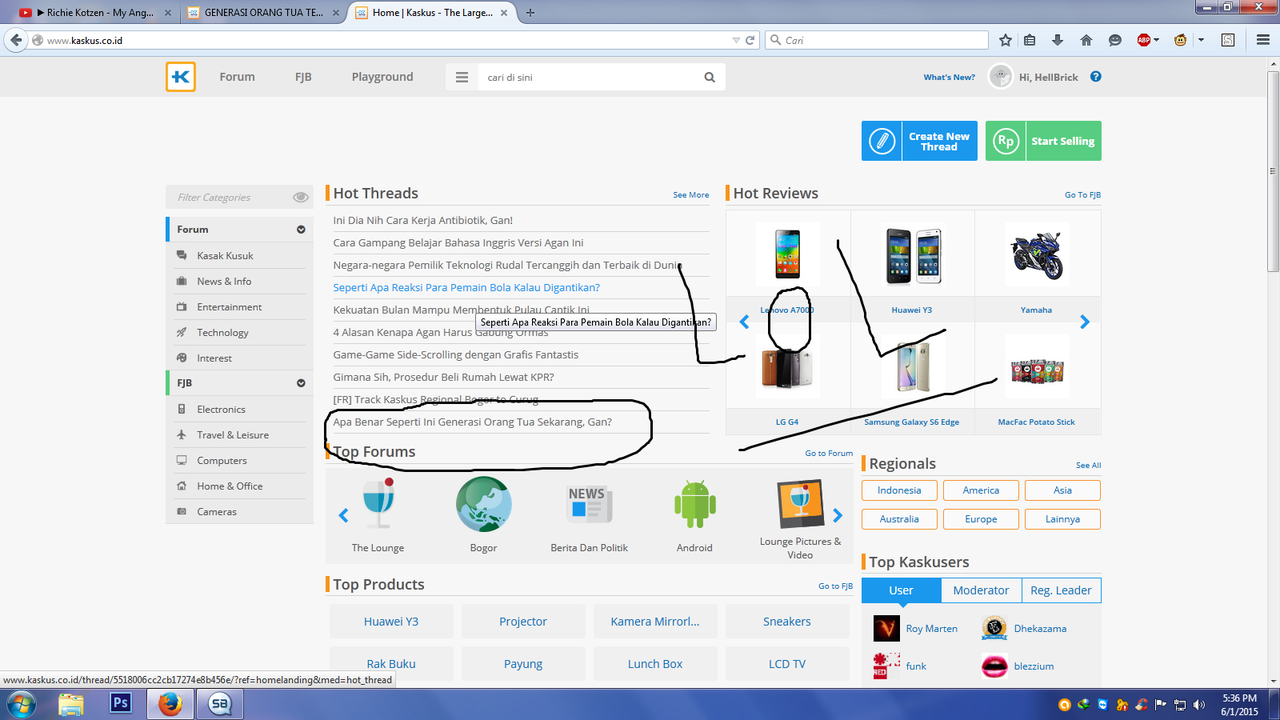Show previous Hot Reviews with left arrow
Image resolution: width=1280 pixels, height=720 pixels.
(744, 322)
